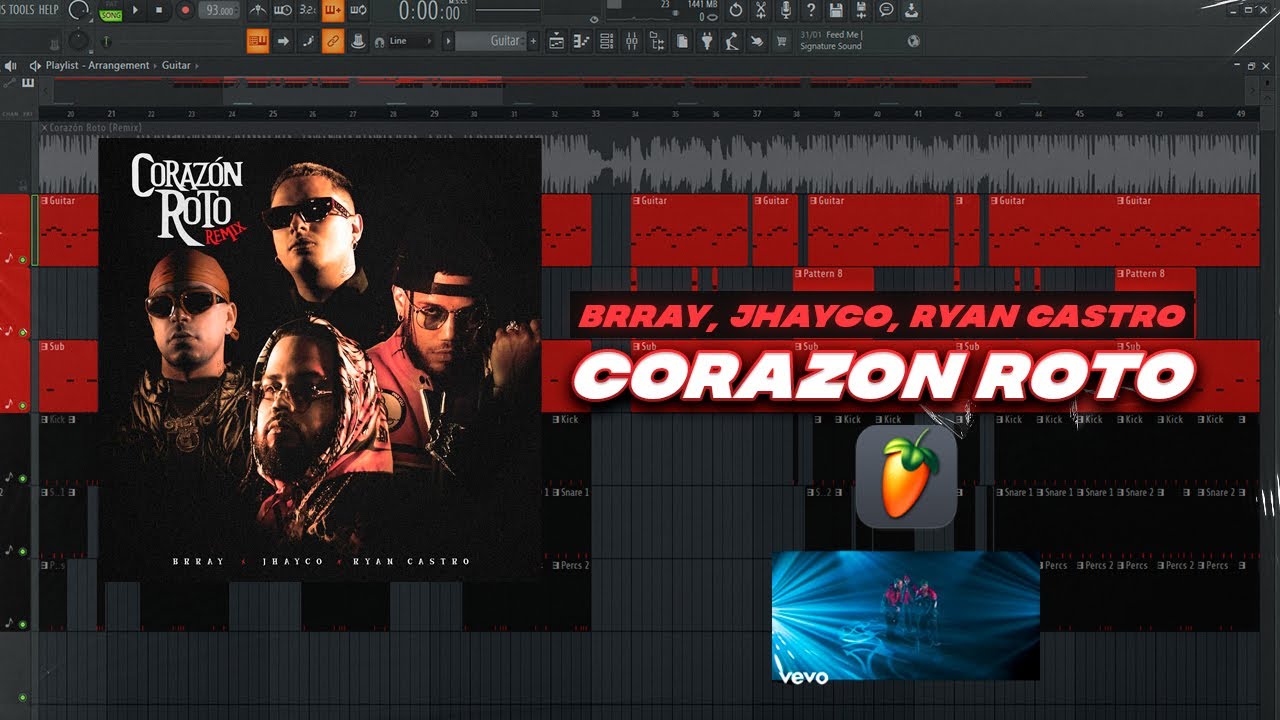Toggle the 3-2-1 countdown before recording
The image size is (1280, 720).
click(x=308, y=11)
